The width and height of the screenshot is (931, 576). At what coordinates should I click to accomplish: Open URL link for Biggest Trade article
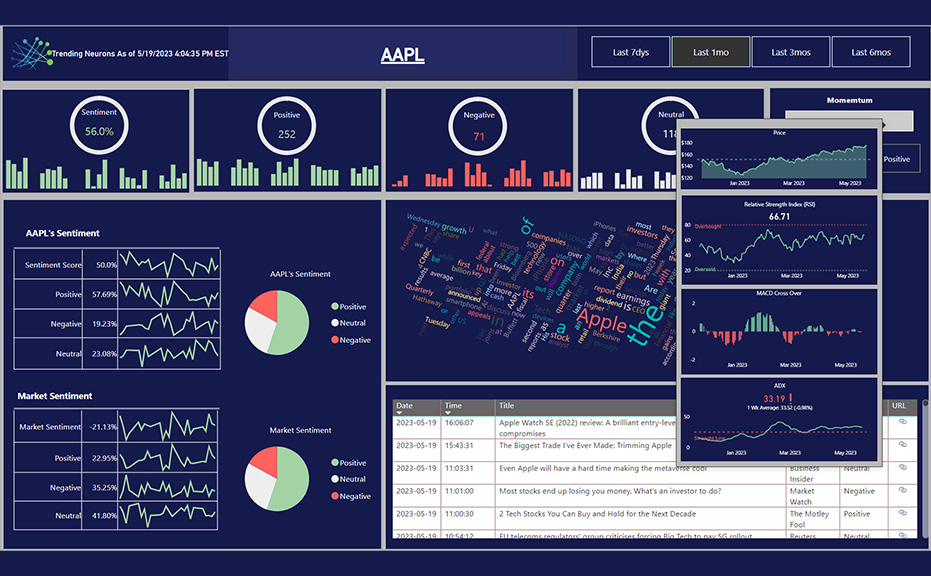pos(902,446)
